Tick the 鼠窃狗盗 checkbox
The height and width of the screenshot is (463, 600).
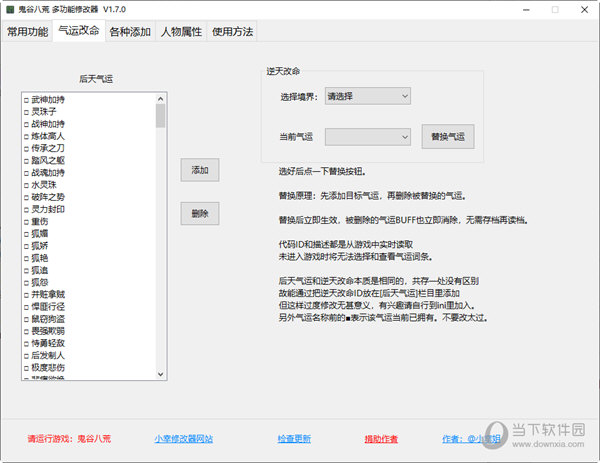point(26,320)
